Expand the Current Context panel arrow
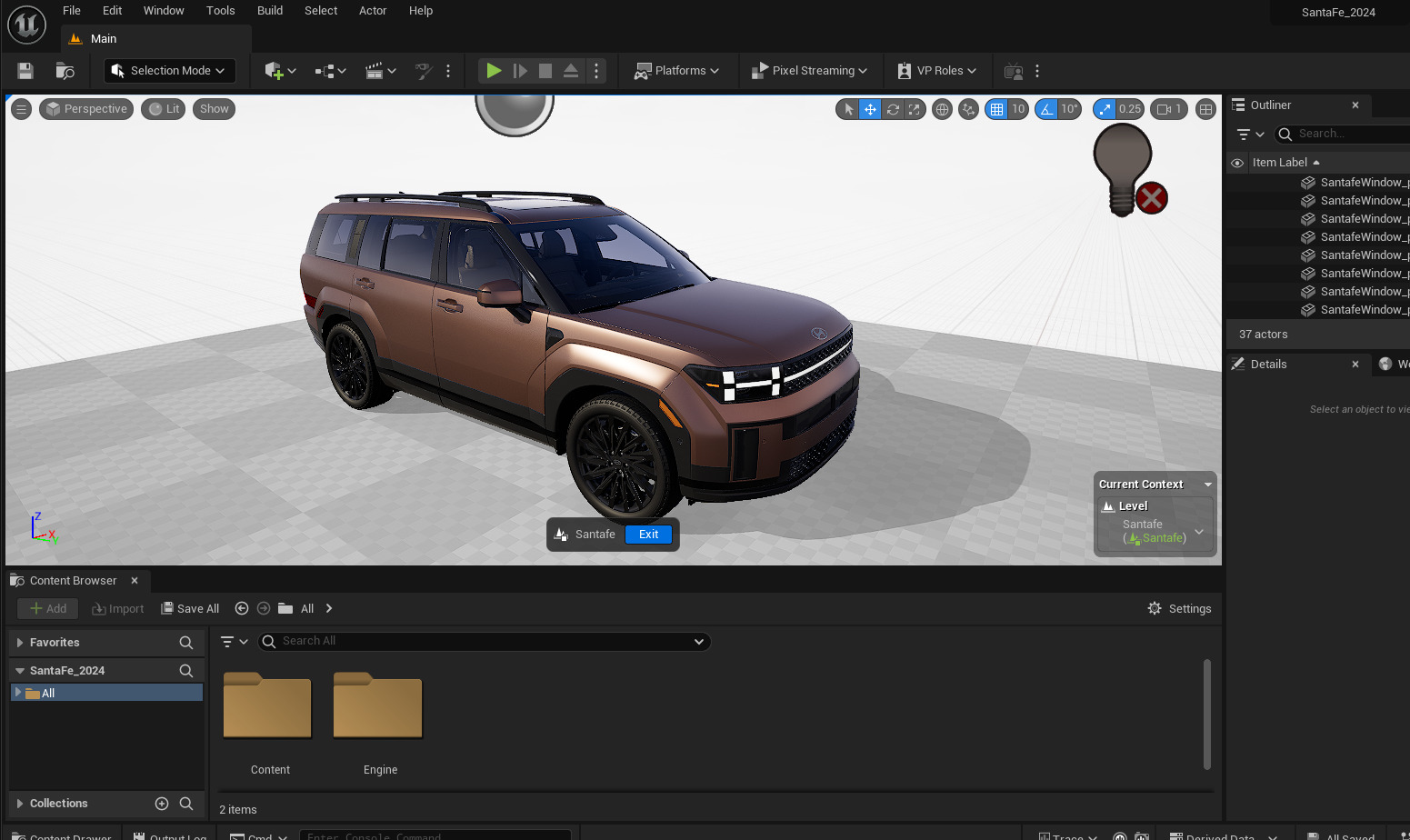1410x840 pixels. point(1208,485)
